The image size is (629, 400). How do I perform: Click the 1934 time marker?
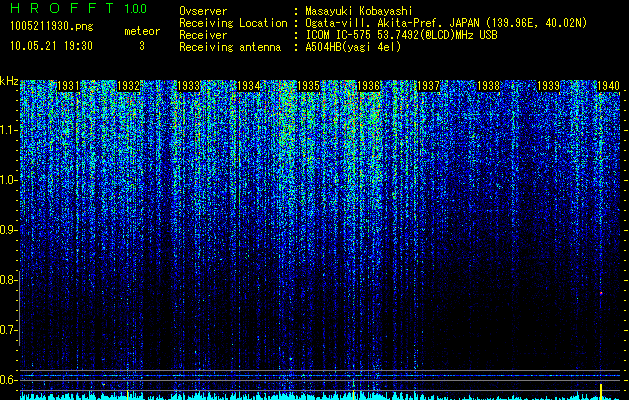[x=248, y=86]
